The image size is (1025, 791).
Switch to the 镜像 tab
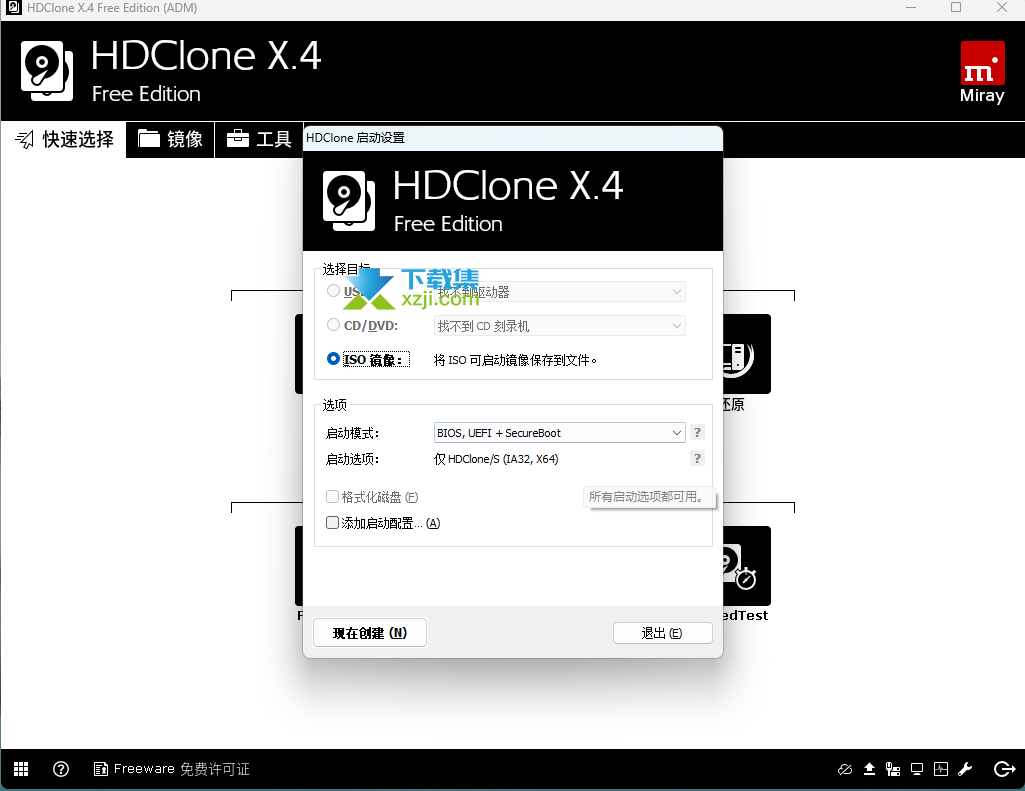click(x=170, y=139)
